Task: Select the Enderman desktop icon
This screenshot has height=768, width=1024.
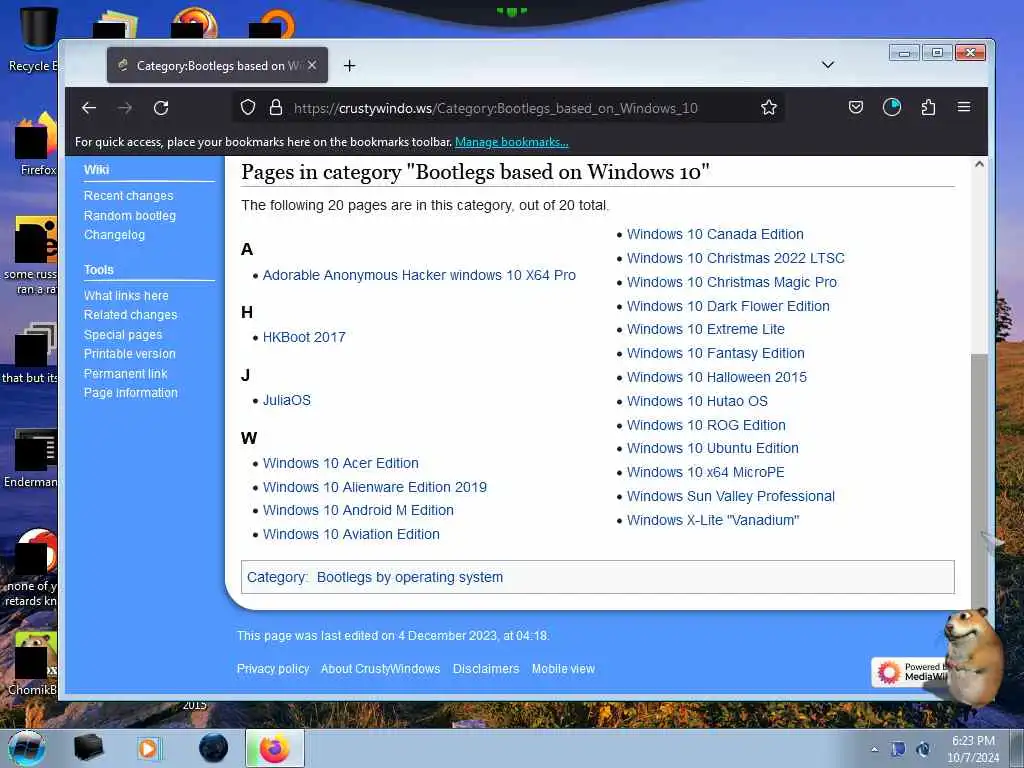Action: pyautogui.click(x=31, y=459)
